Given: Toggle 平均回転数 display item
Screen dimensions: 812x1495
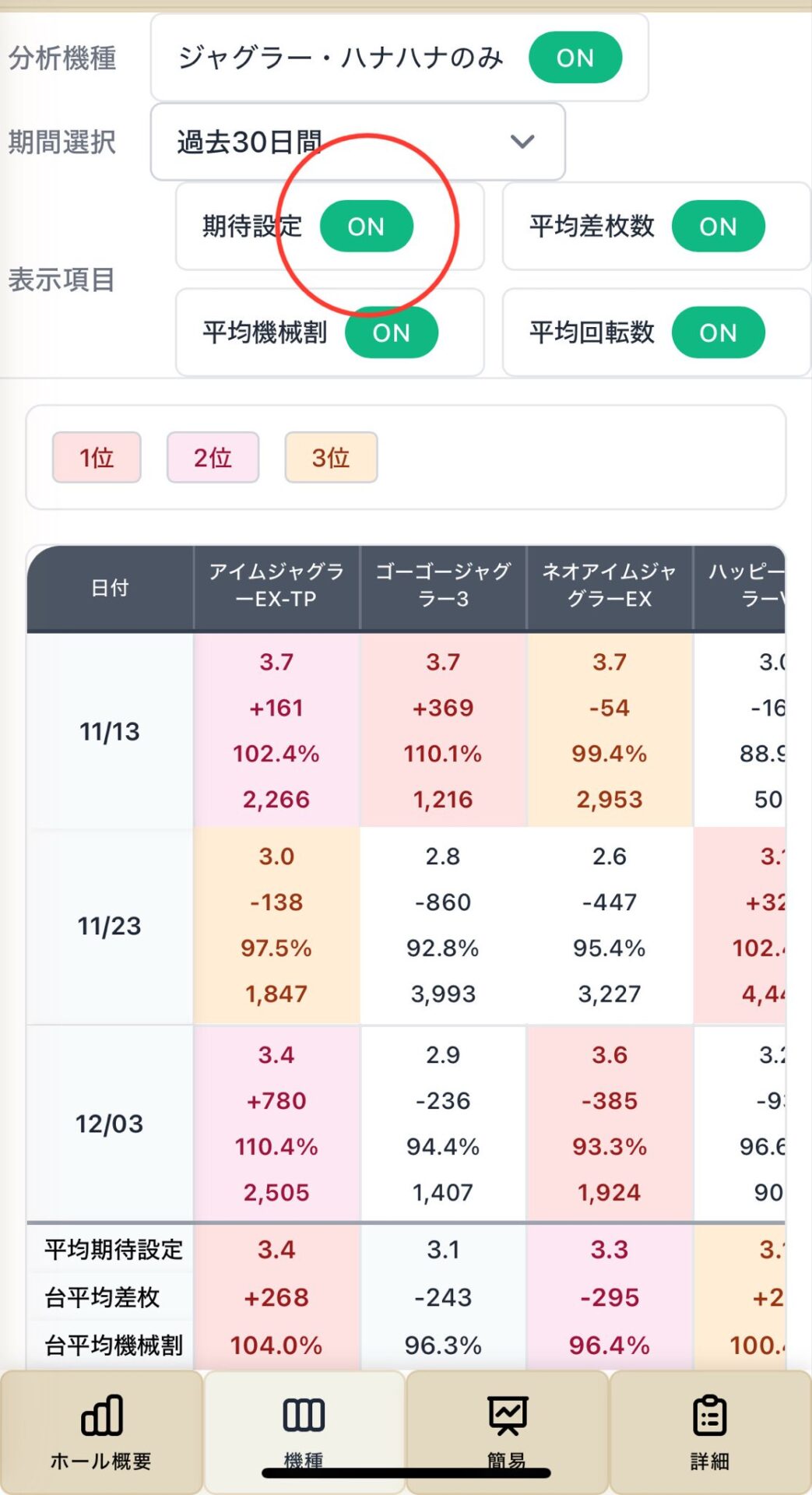Looking at the screenshot, I should 718,333.
